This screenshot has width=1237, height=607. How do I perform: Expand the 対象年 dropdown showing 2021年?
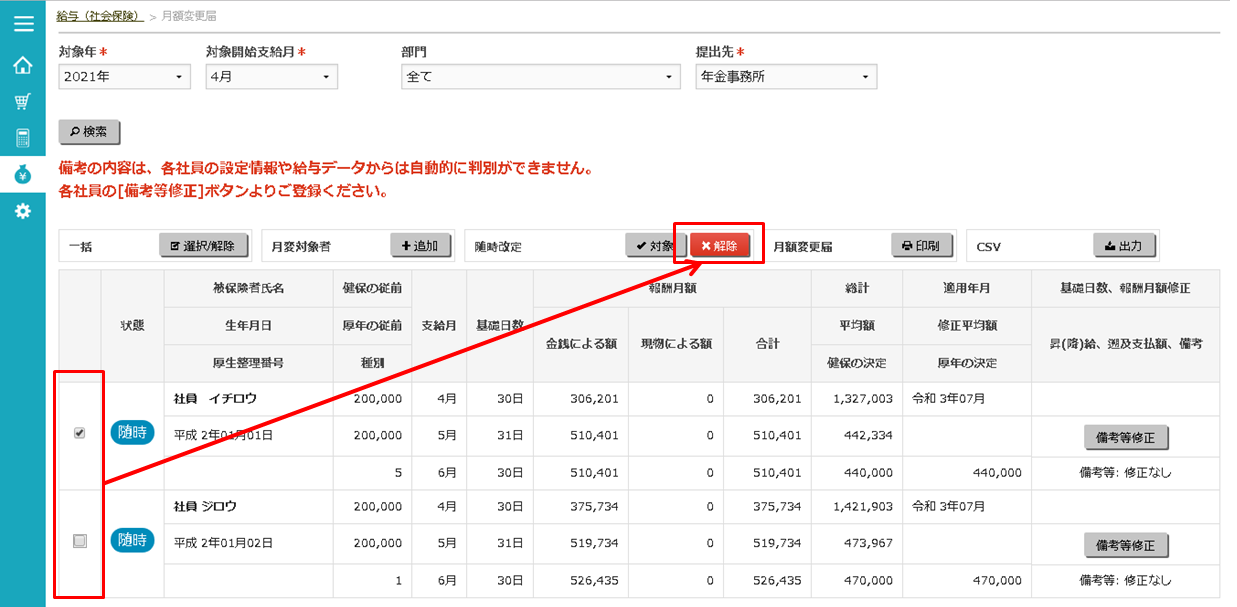click(x=125, y=77)
